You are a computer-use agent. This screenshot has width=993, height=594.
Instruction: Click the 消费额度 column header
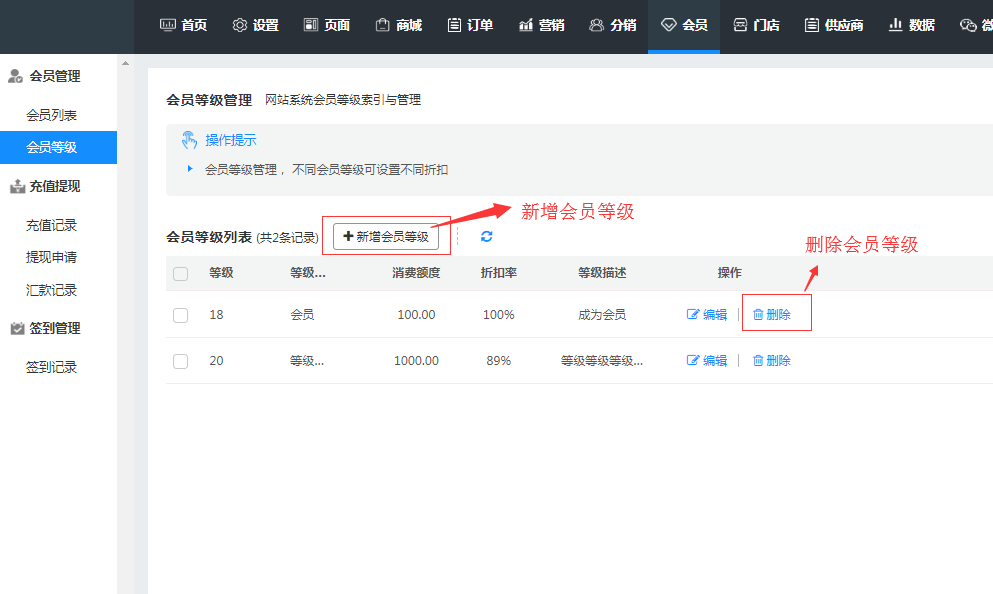(415, 273)
